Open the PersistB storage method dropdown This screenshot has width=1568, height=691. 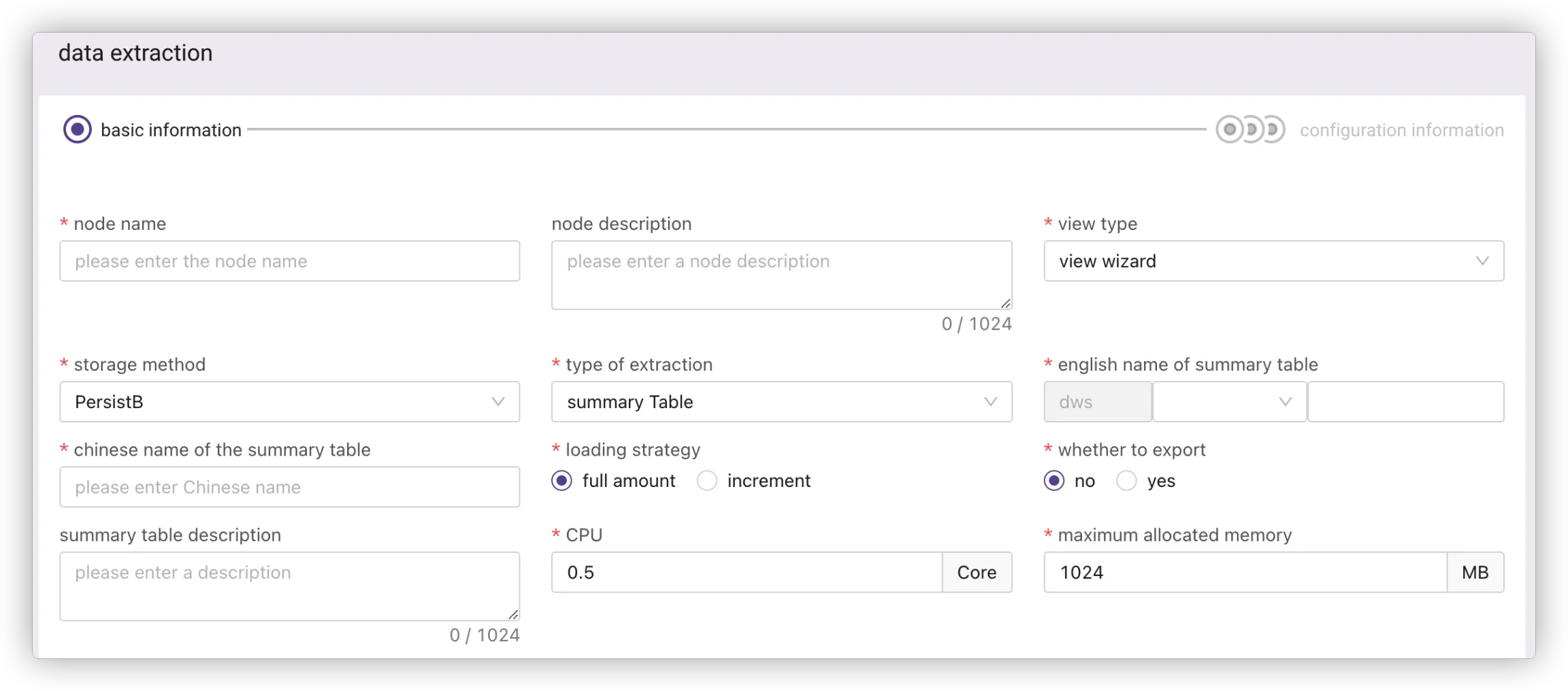coord(289,402)
